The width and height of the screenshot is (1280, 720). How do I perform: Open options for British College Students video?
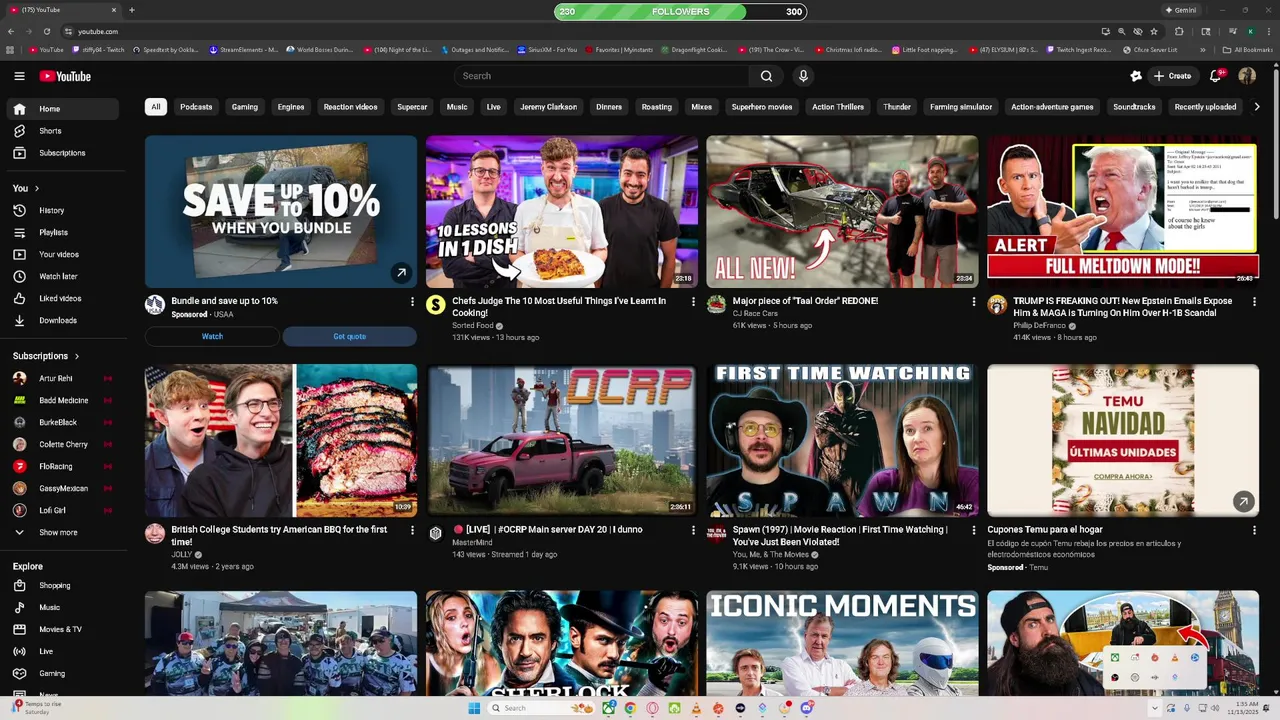412,530
